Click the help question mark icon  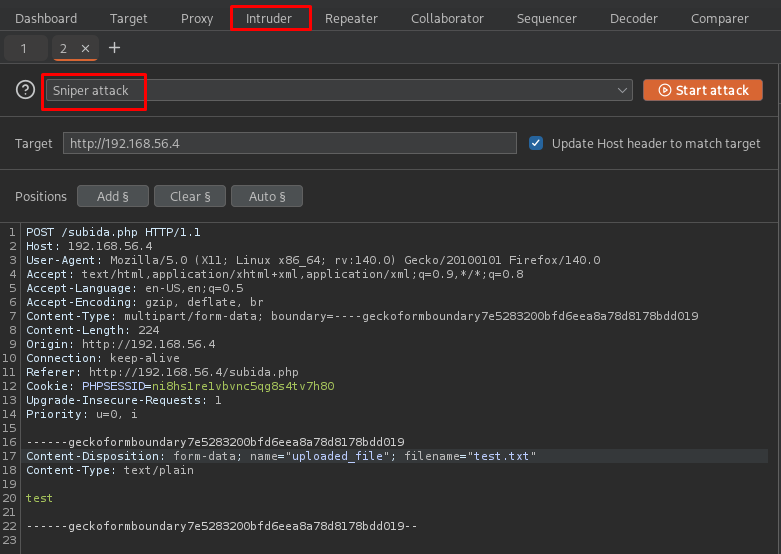[x=26, y=90]
